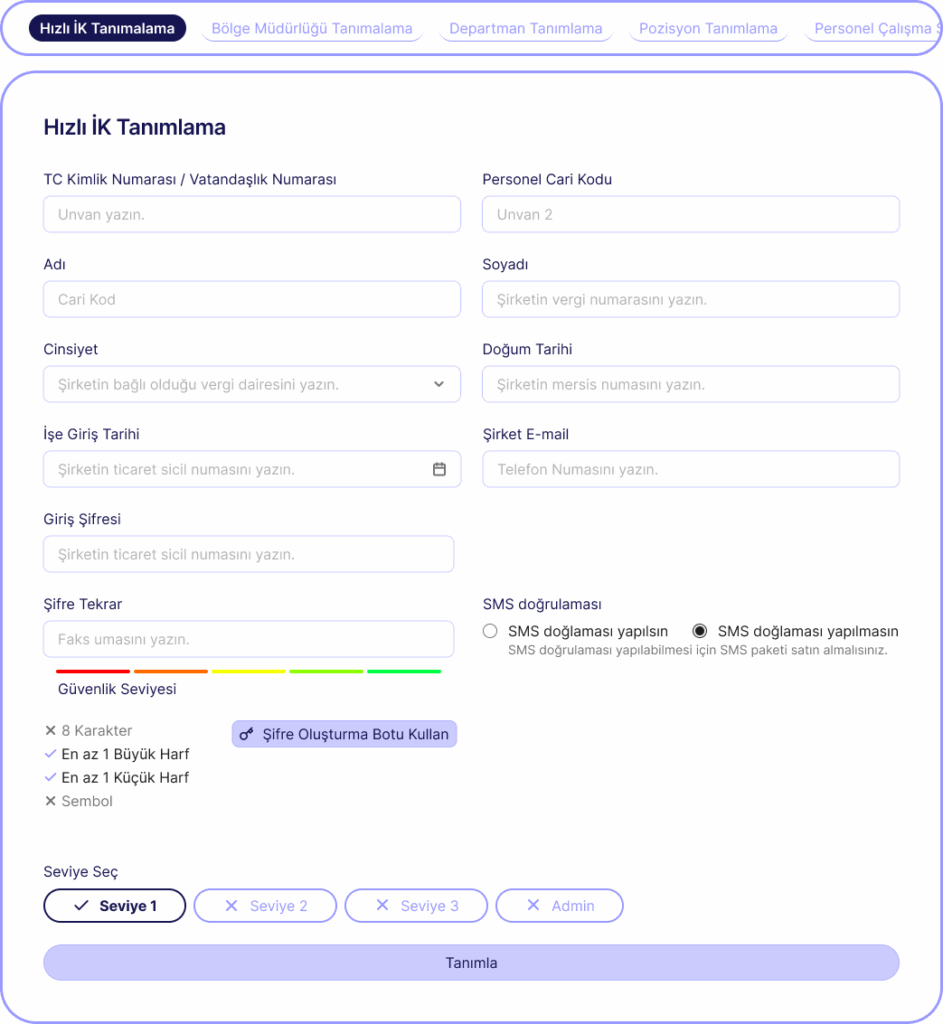Image resolution: width=943 pixels, height=1024 pixels.
Task: Select SMS doğlaması yapılsın radio option
Action: click(490, 631)
